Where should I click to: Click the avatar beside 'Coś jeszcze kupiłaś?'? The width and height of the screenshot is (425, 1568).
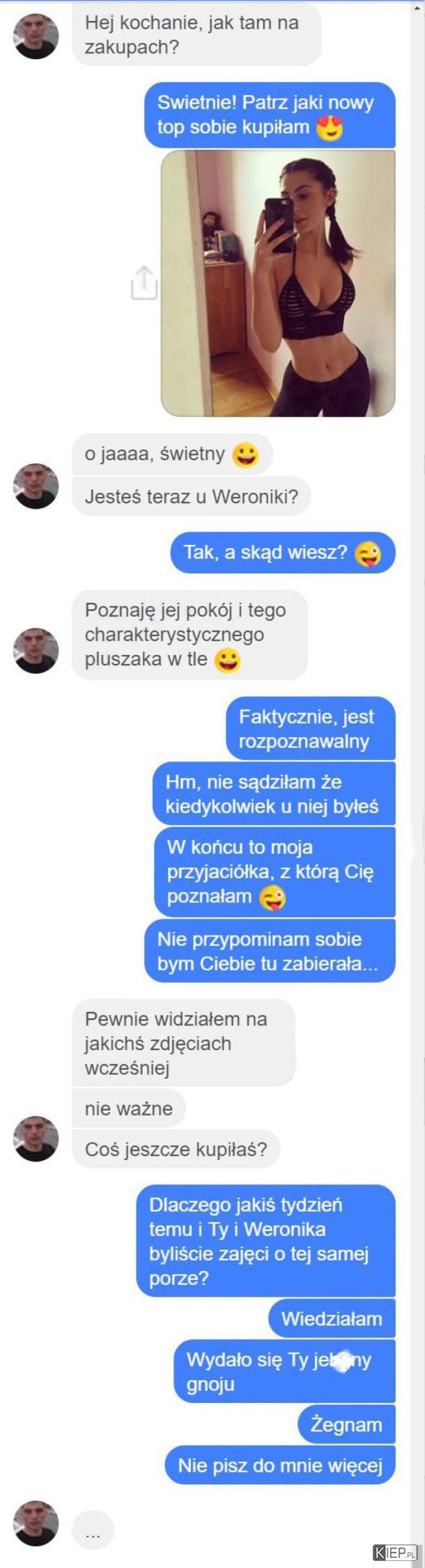tap(36, 1139)
